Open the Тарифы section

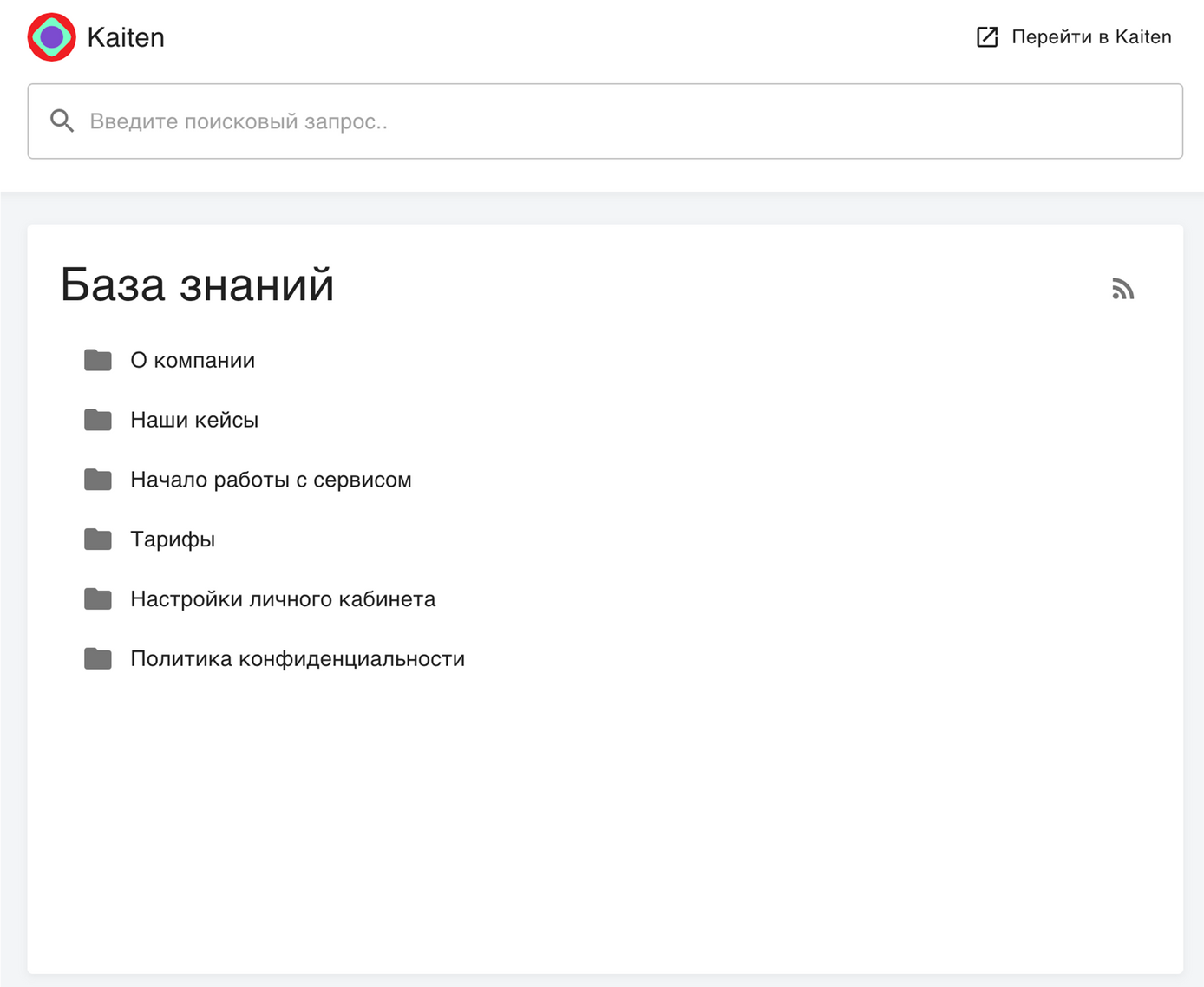[173, 539]
